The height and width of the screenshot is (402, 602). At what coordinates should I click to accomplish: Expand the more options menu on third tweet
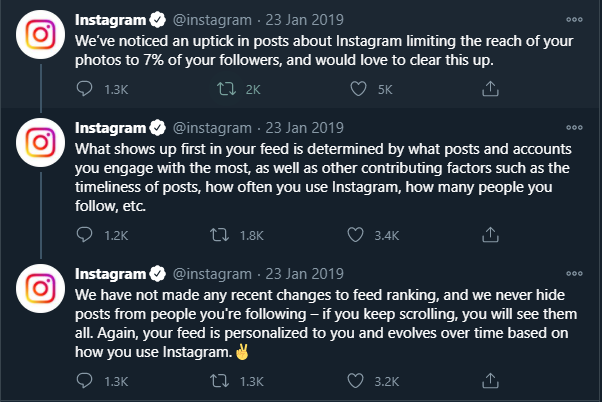click(573, 272)
